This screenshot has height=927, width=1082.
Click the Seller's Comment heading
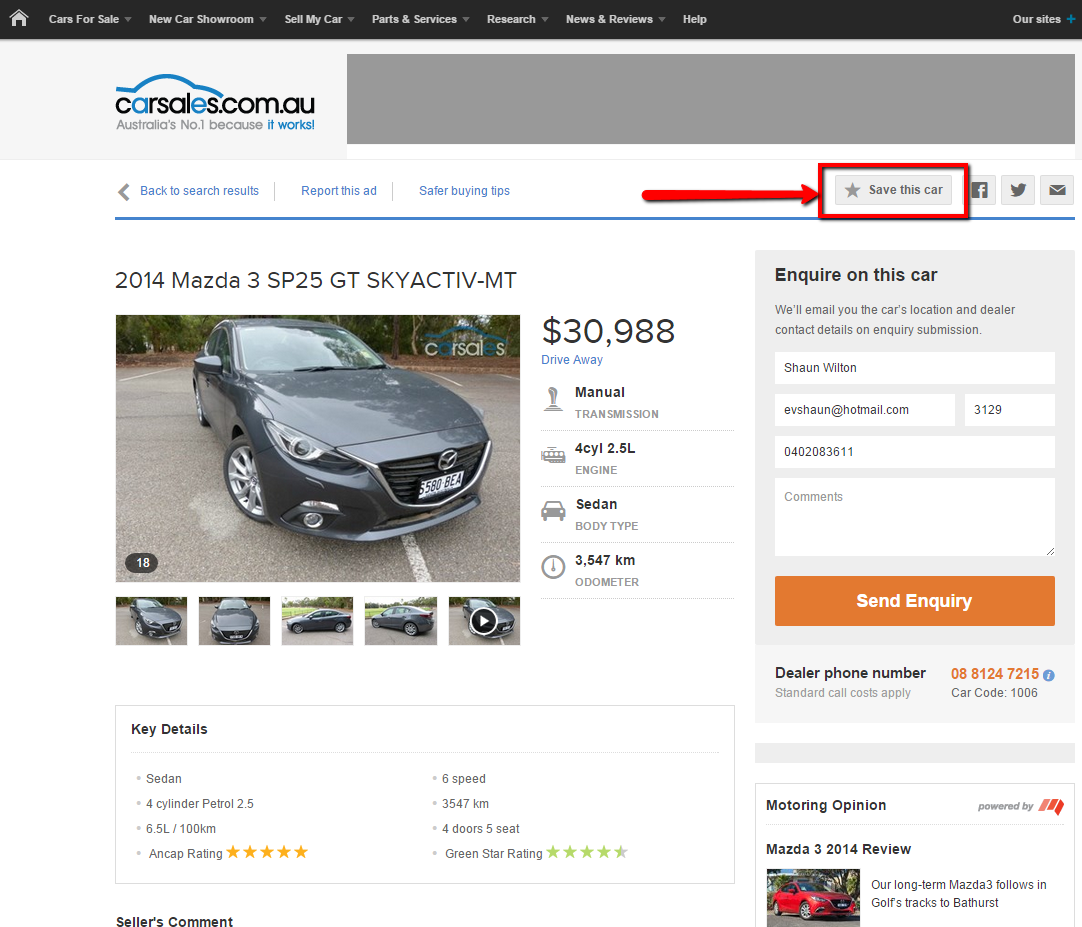click(x=175, y=921)
